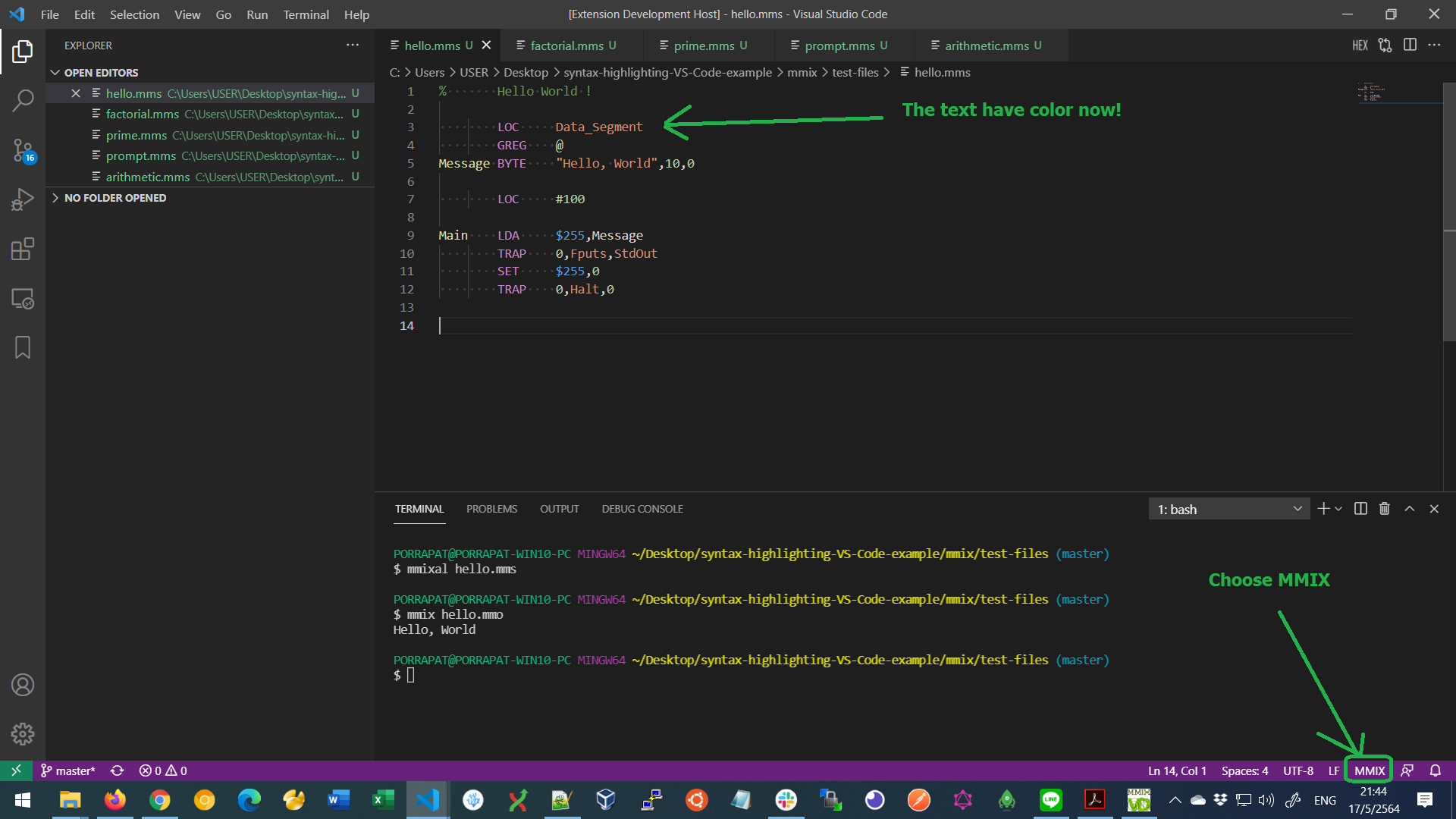This screenshot has width=1456, height=819.
Task: Open Run and Debug view
Action: point(23,199)
